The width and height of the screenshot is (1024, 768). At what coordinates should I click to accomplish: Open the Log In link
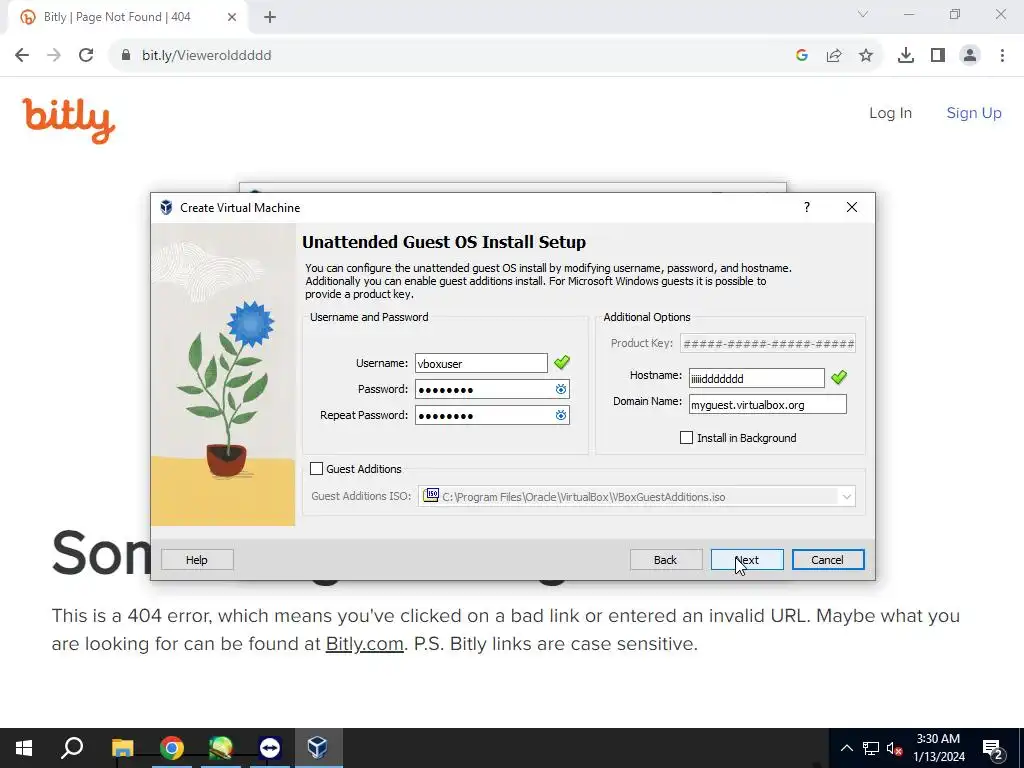click(890, 113)
